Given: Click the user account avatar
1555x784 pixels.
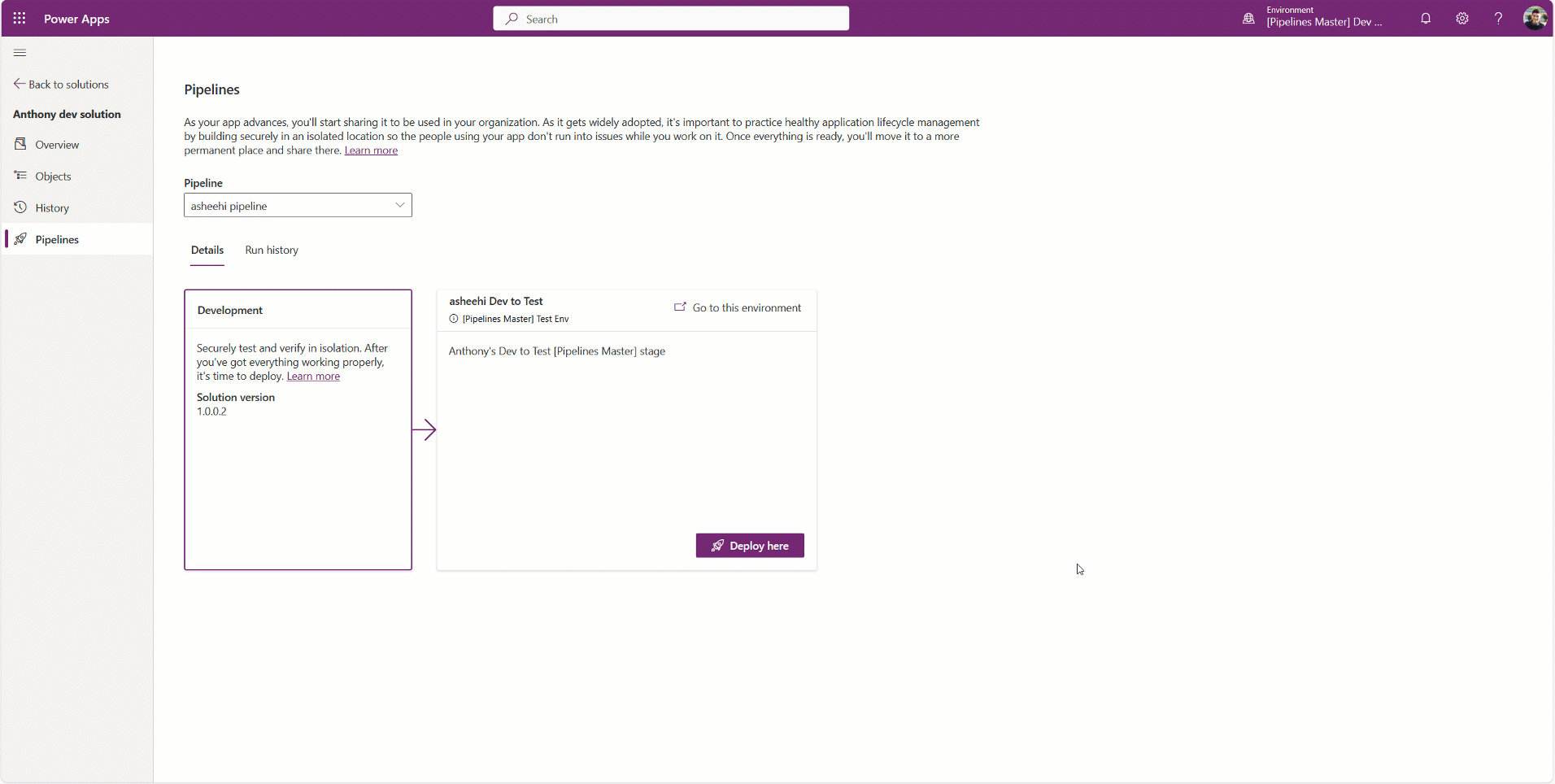Looking at the screenshot, I should 1535,18.
